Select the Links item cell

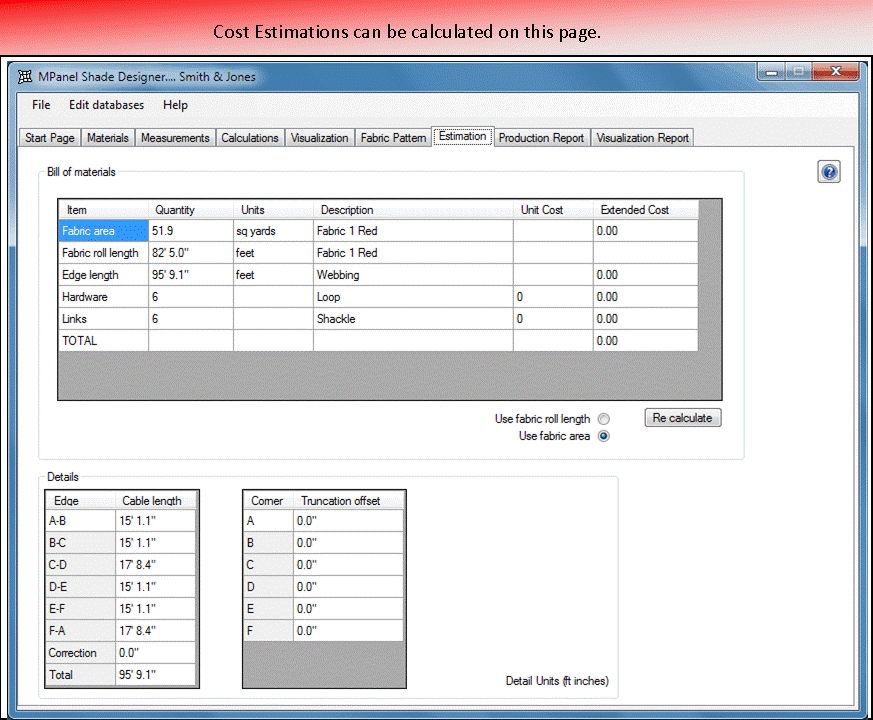tap(104, 319)
